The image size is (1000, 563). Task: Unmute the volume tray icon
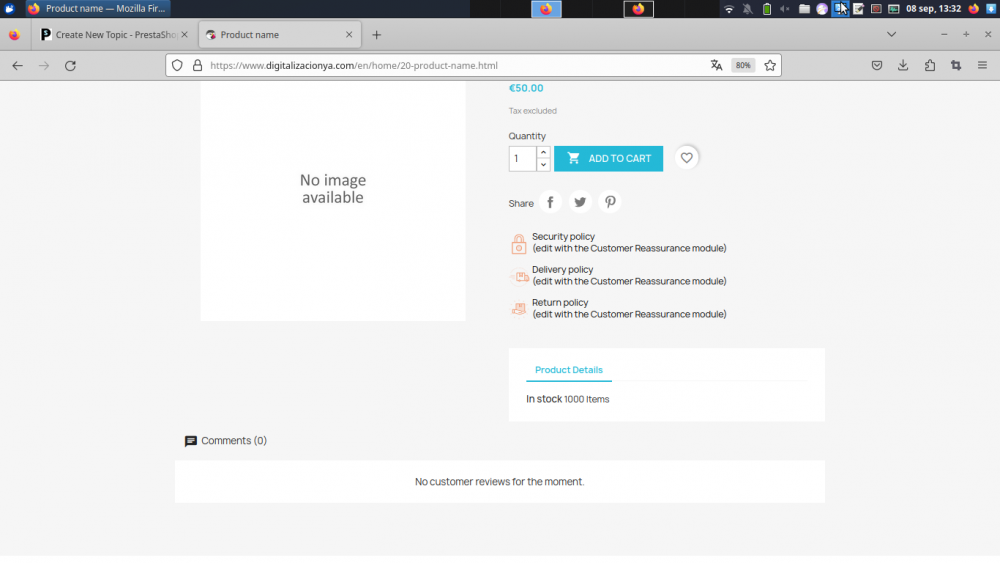pos(784,9)
